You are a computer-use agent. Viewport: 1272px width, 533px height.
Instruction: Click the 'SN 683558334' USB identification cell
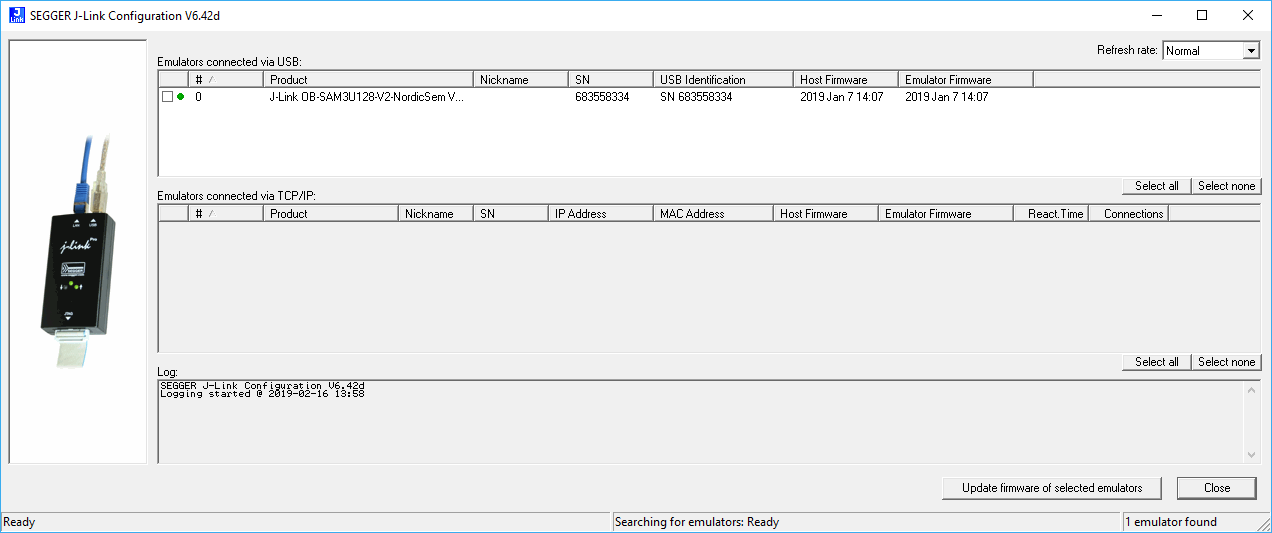[x=696, y=97]
